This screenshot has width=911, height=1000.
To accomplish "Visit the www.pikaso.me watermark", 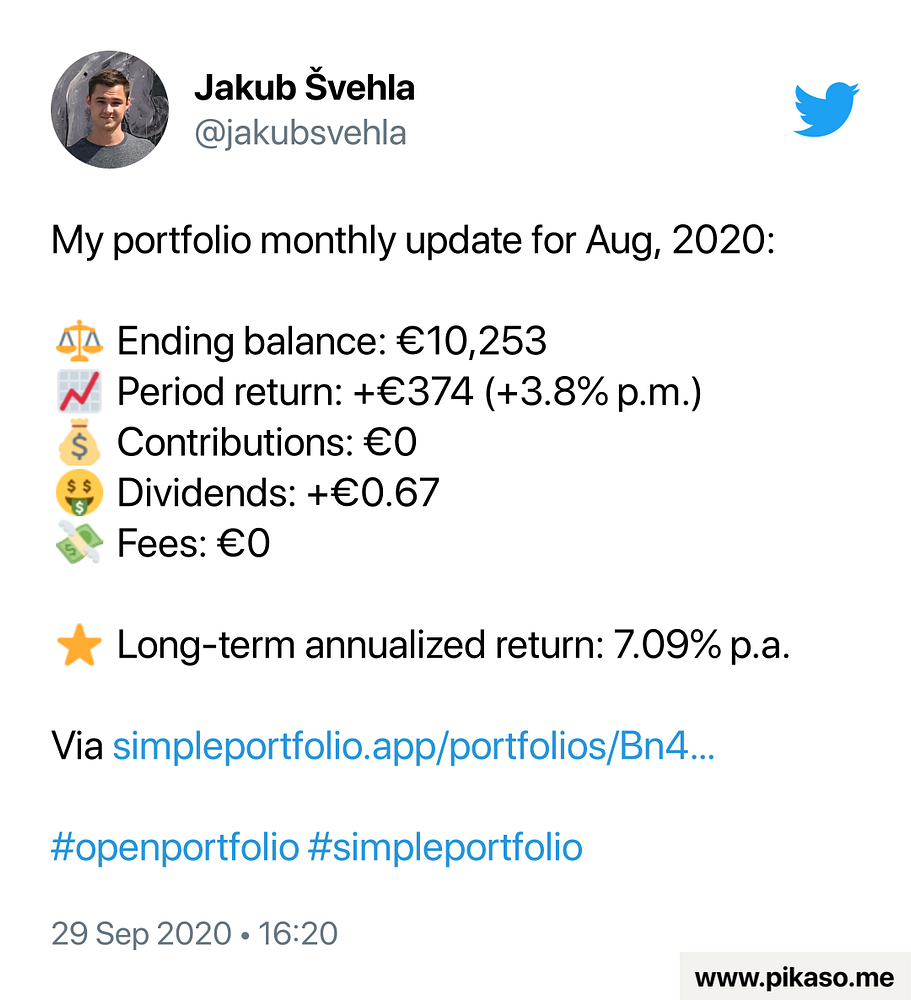I will (795, 977).
